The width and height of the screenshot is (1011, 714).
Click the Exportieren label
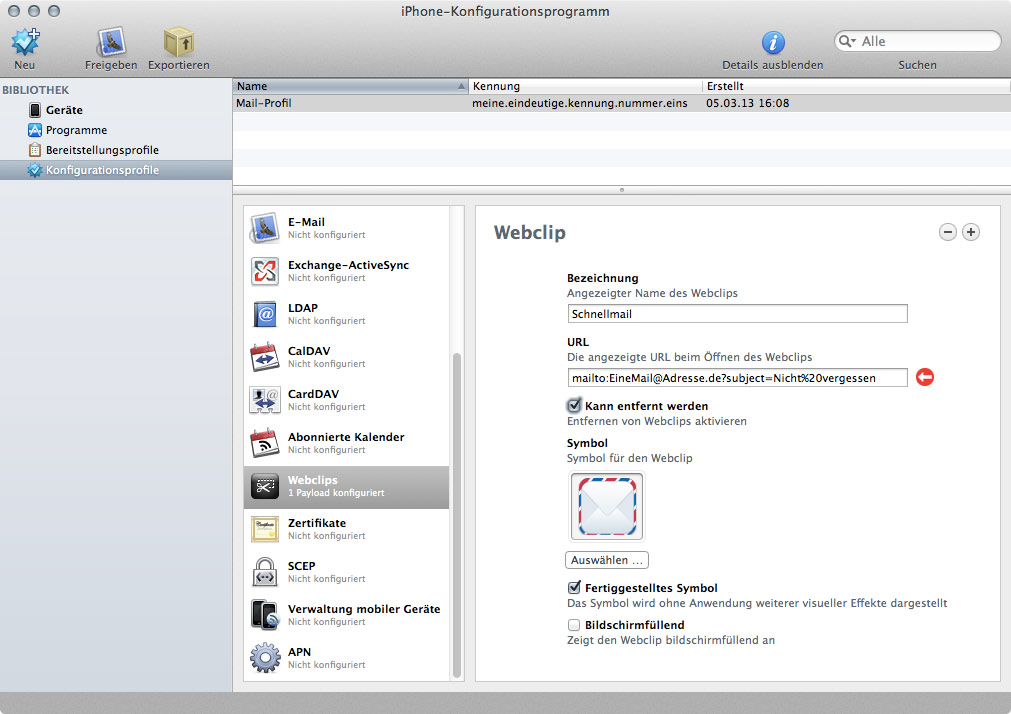pos(179,65)
